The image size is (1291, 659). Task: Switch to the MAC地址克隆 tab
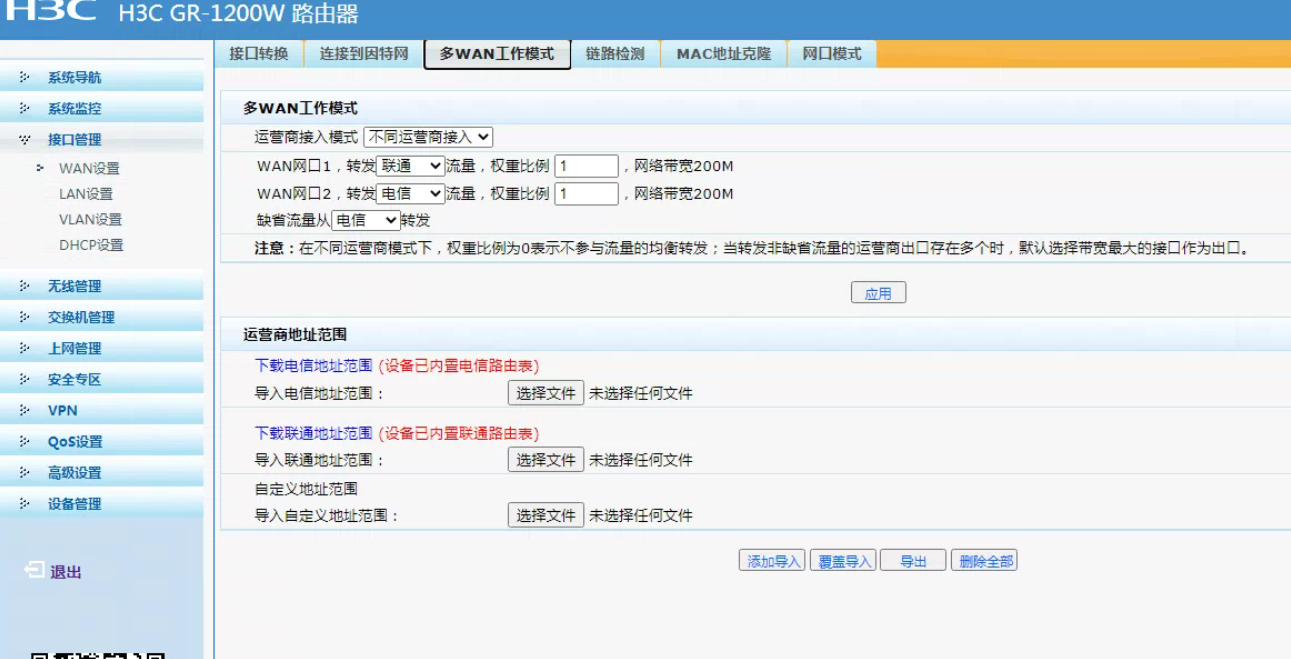coord(724,54)
